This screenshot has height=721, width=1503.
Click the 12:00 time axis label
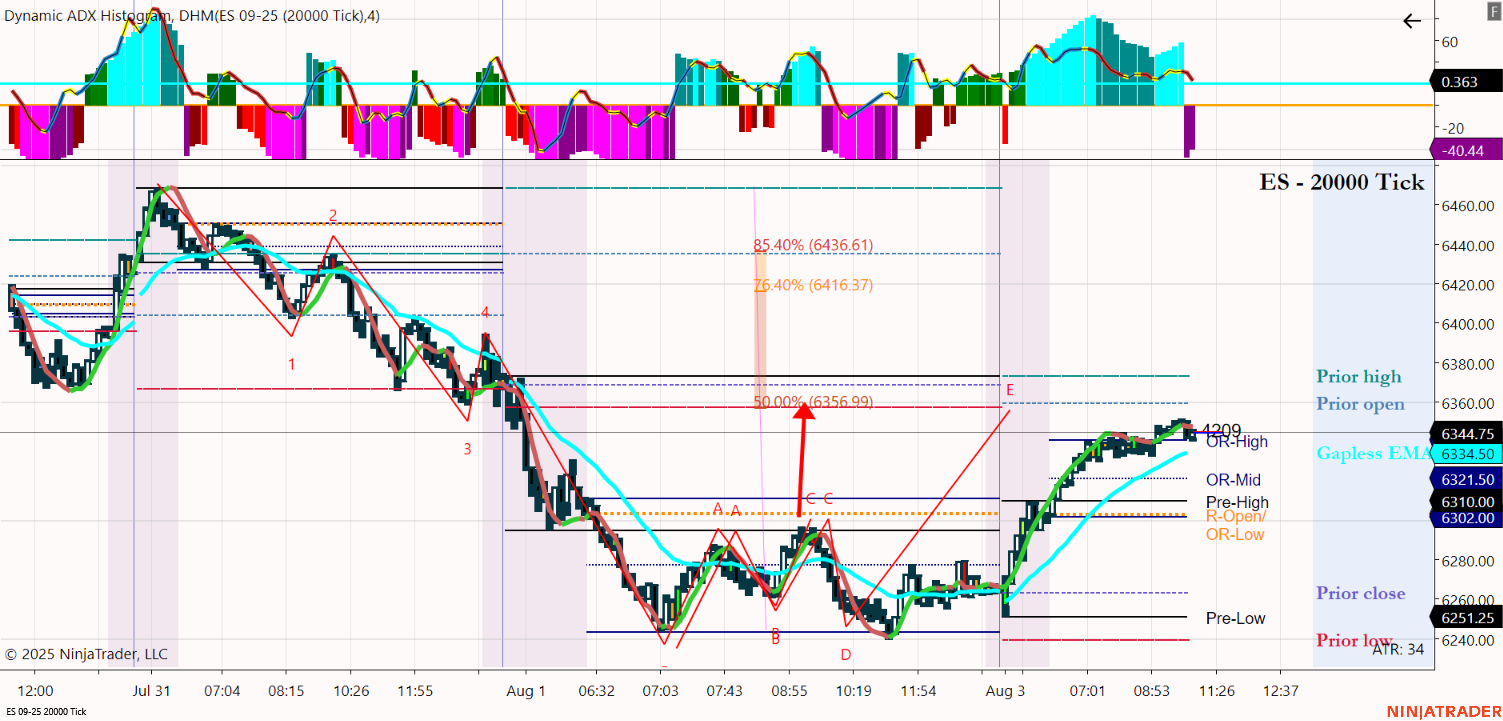36,690
